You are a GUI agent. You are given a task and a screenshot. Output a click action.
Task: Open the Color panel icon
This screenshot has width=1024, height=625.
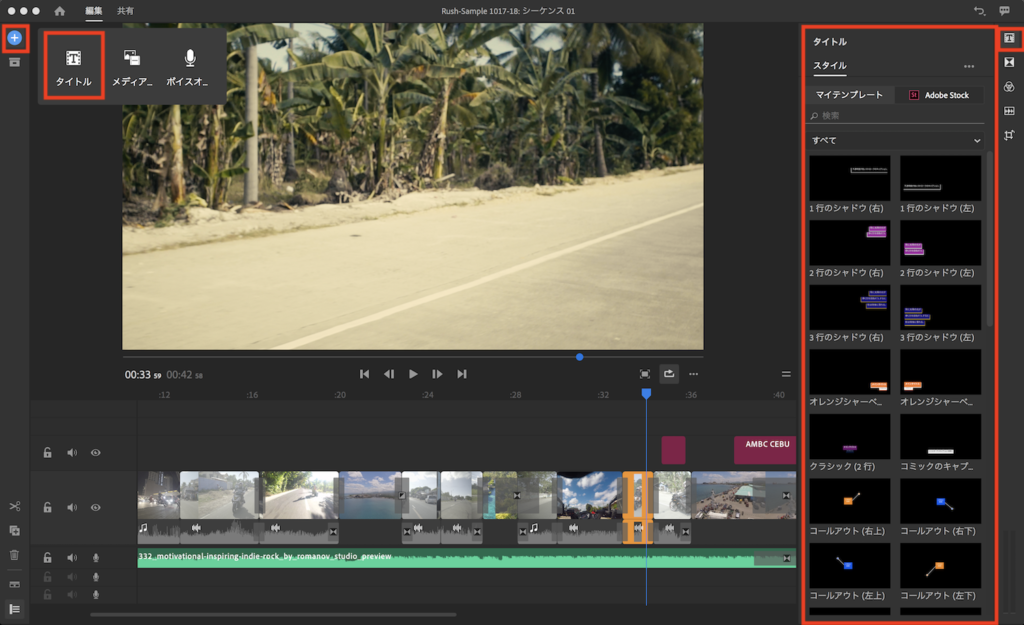coord(1009,87)
